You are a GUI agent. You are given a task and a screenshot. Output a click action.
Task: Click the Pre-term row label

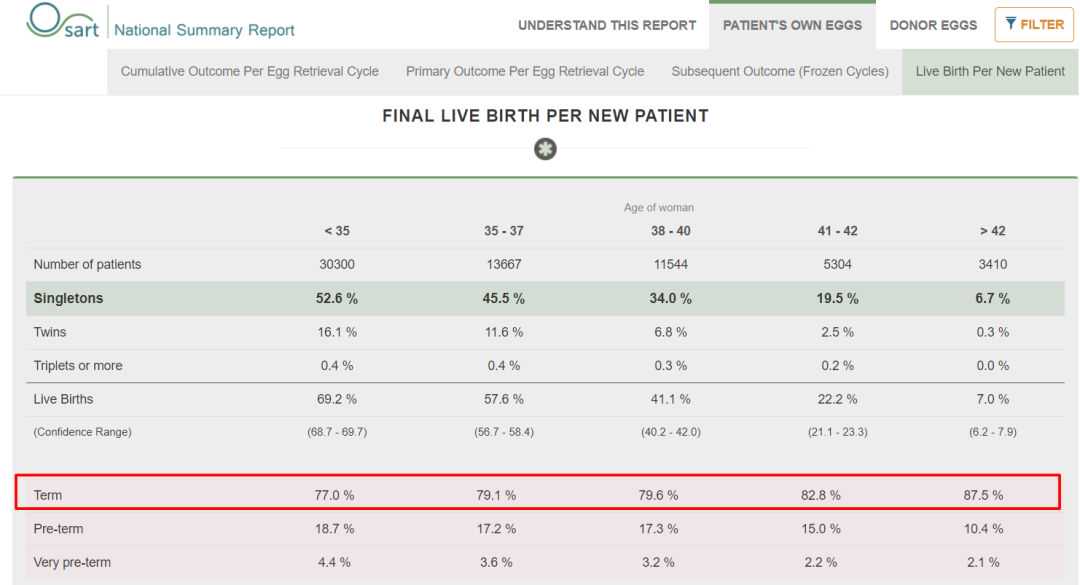click(58, 528)
